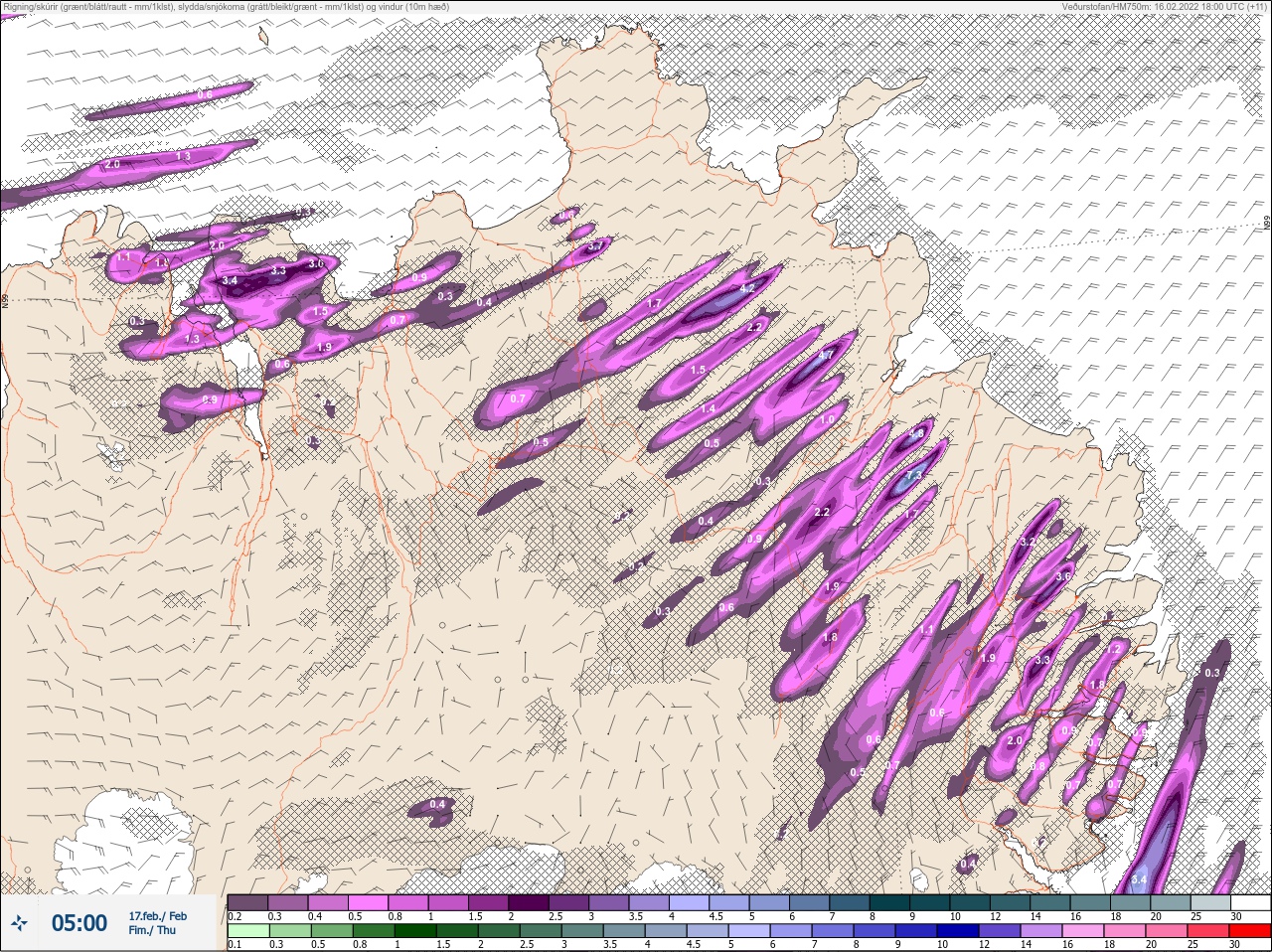
Task: Click the 1.0 precipitation value label
Action: 827,420
